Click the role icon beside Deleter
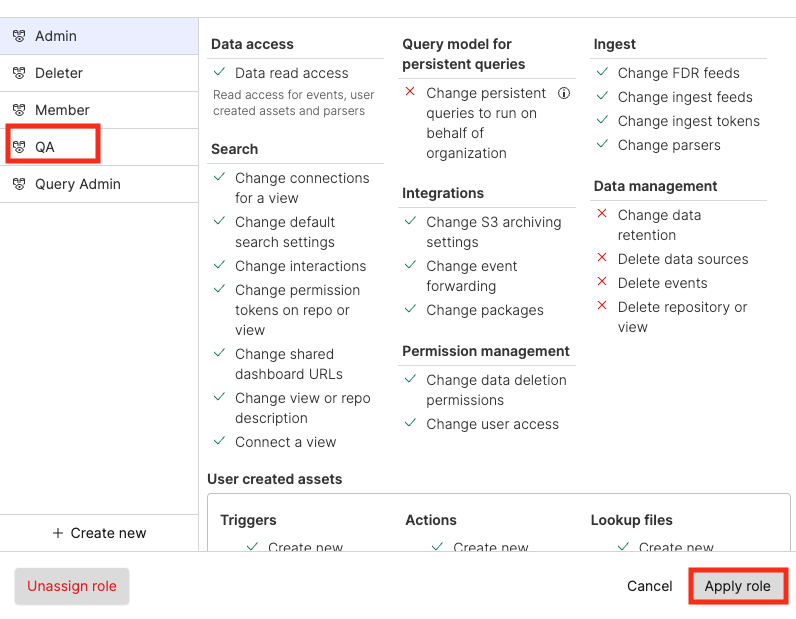The width and height of the screenshot is (796, 619). pos(18,73)
